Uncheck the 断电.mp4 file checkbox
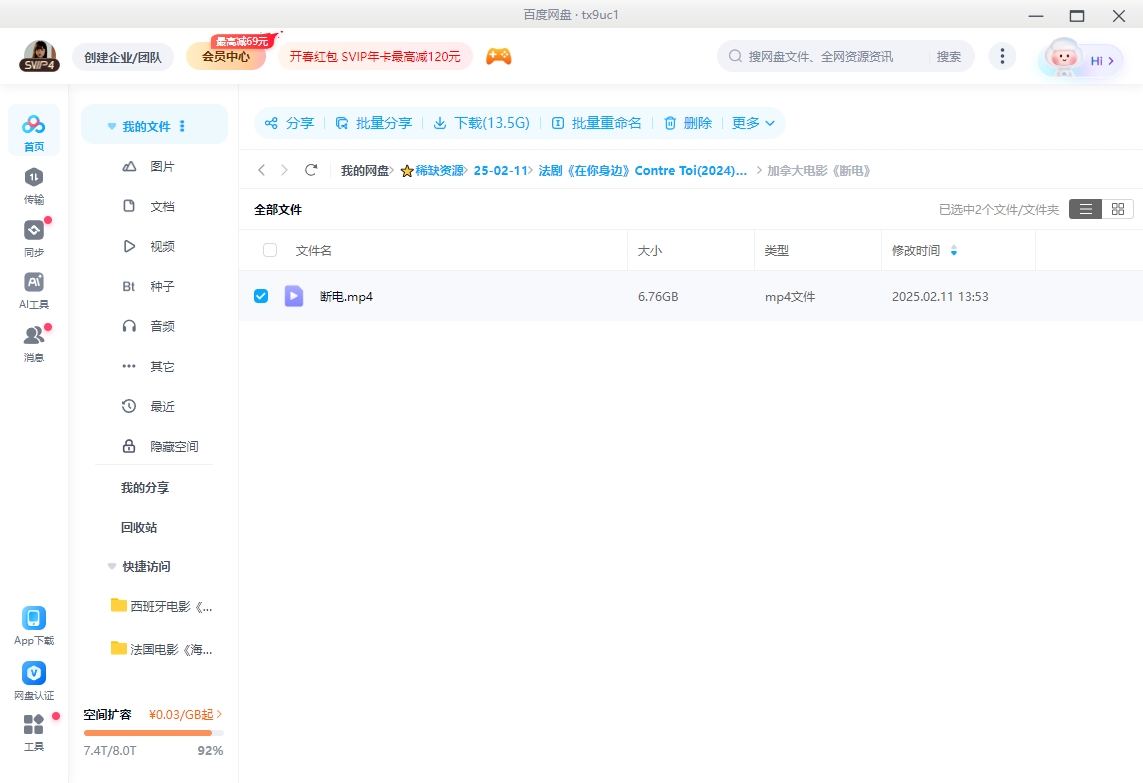 point(261,296)
